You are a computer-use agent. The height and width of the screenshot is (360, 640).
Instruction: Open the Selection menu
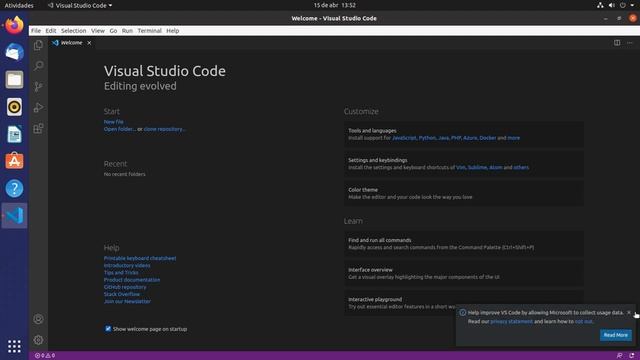(x=73, y=31)
